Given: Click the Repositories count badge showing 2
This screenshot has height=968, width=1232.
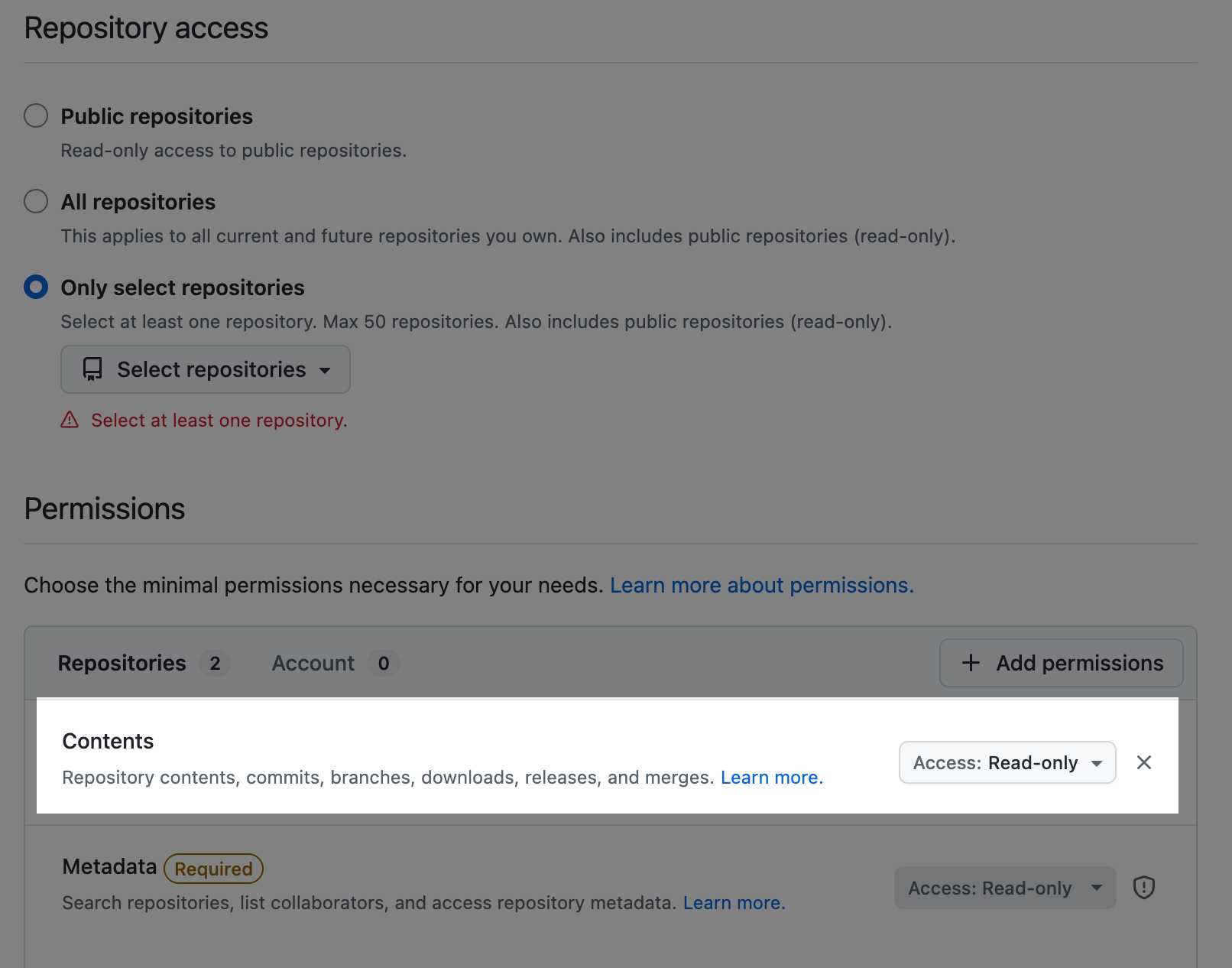Looking at the screenshot, I should 215,663.
